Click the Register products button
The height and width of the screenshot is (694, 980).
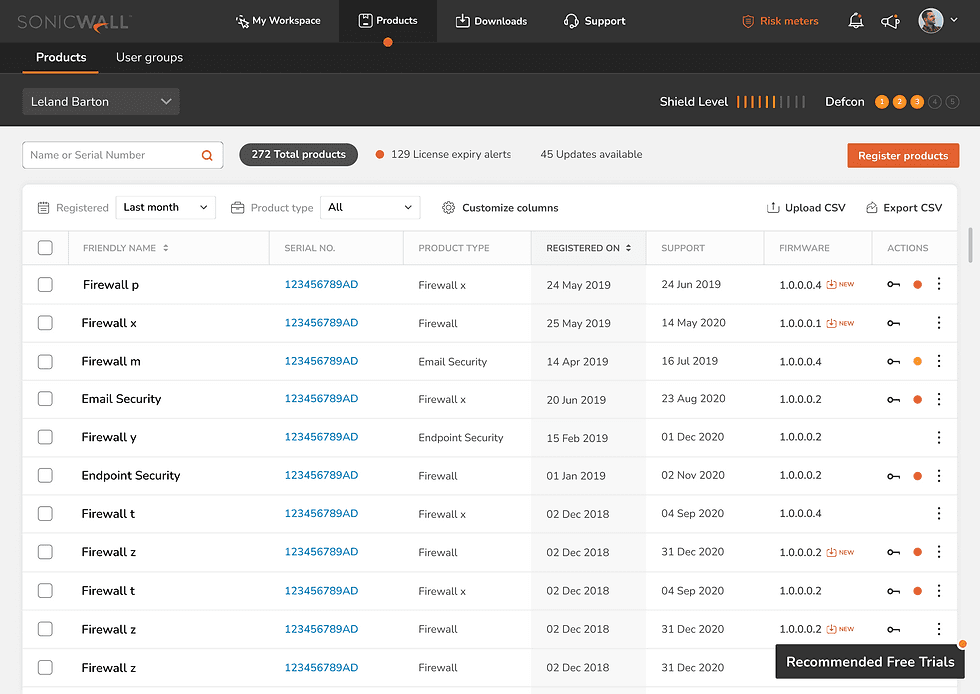point(903,156)
